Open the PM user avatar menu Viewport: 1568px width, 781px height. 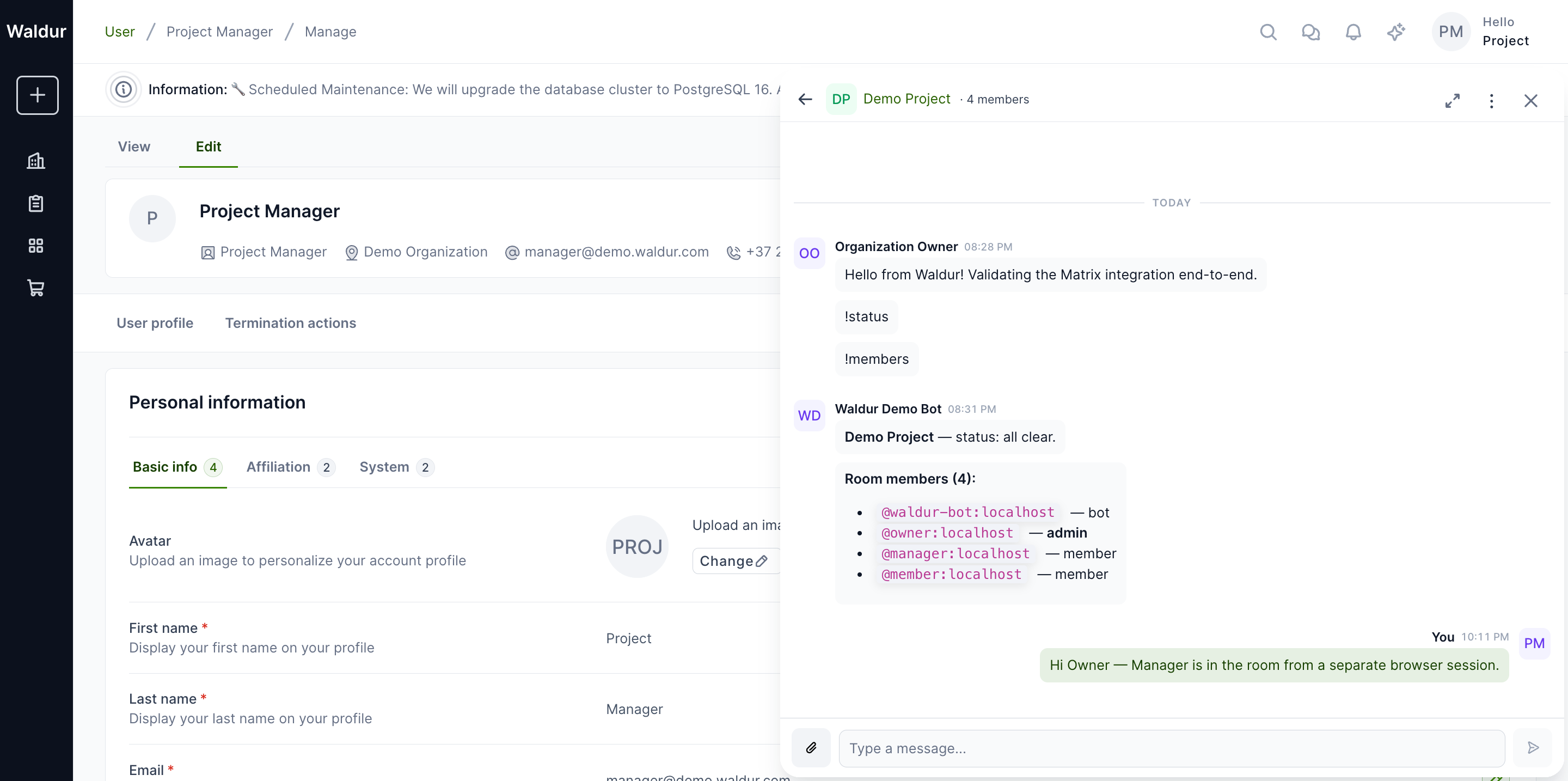pos(1450,32)
